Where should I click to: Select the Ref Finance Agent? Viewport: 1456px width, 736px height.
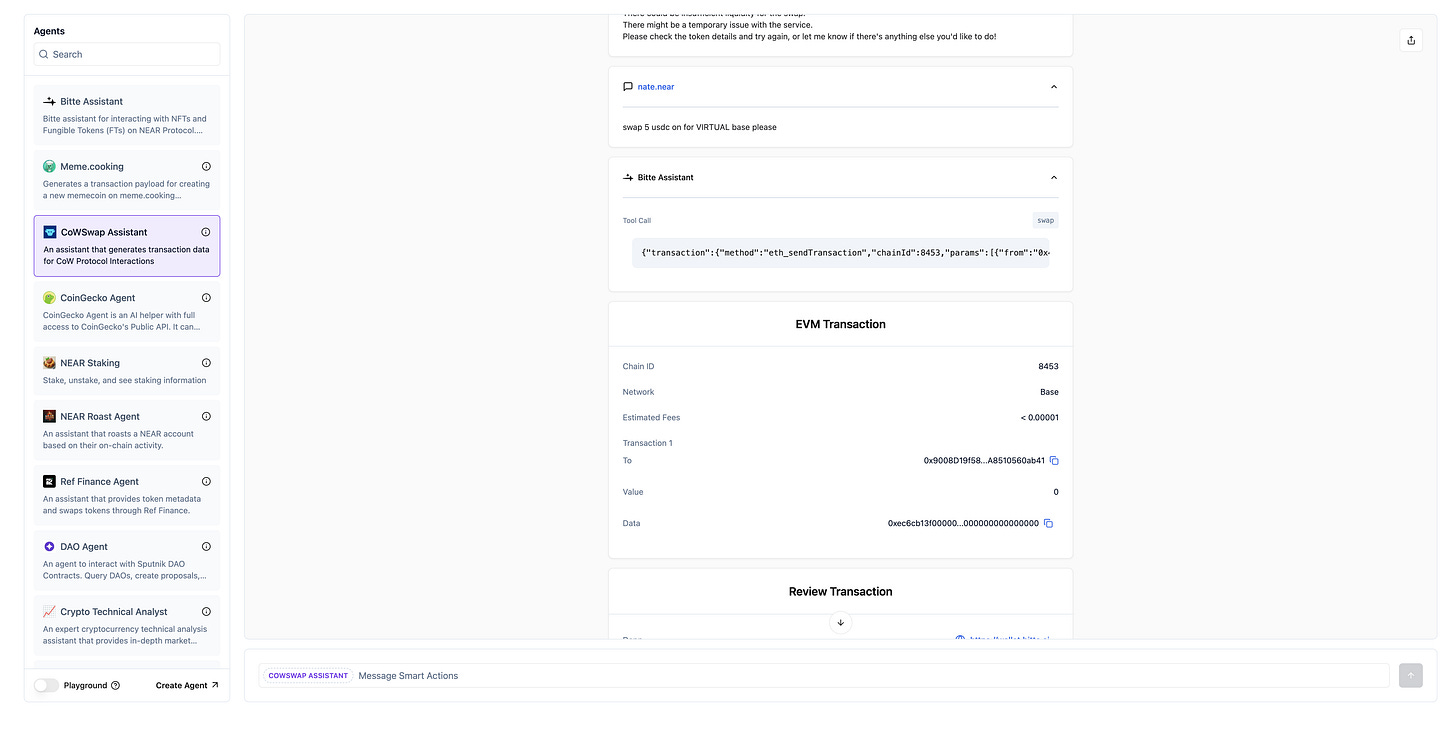pos(127,495)
